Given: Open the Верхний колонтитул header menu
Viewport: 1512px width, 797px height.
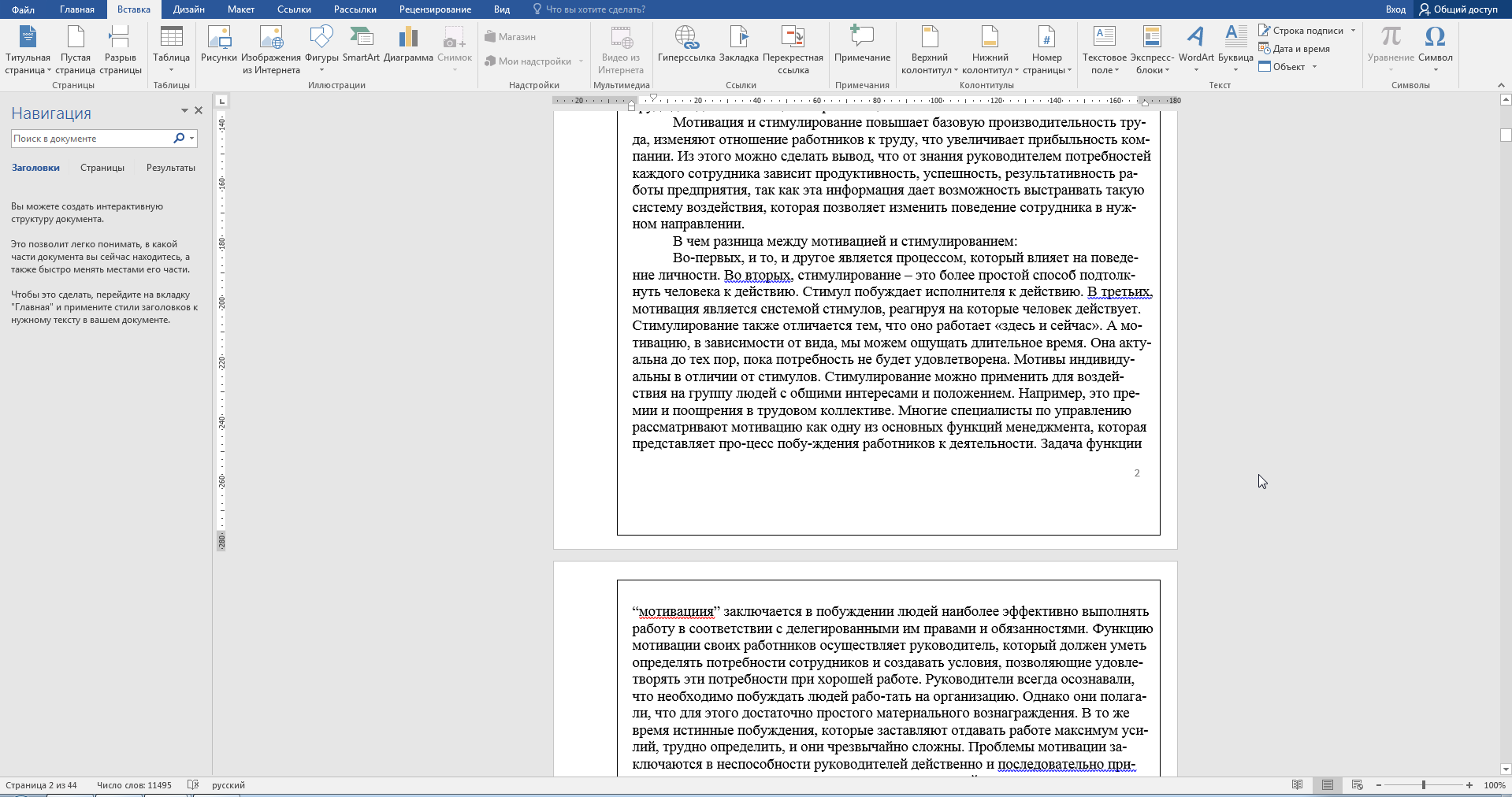Looking at the screenshot, I should click(x=930, y=50).
